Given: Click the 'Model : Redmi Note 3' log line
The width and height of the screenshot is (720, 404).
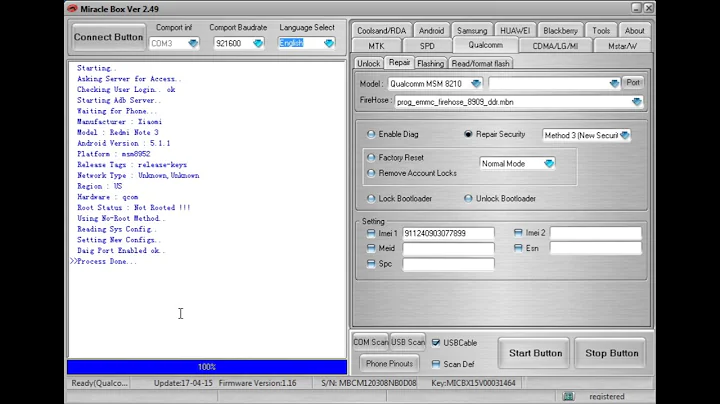Looking at the screenshot, I should click(x=118, y=132).
